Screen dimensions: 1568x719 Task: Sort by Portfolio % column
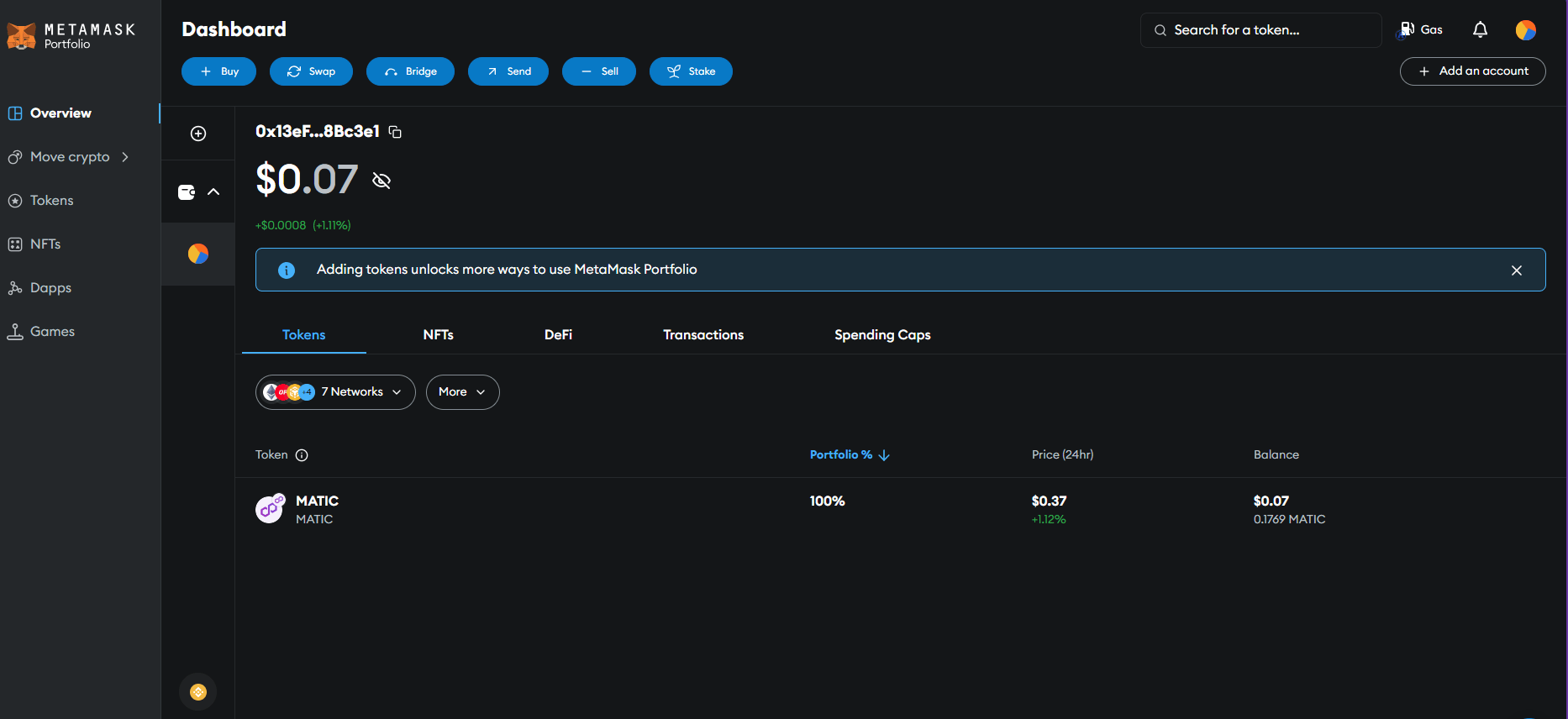pos(850,454)
